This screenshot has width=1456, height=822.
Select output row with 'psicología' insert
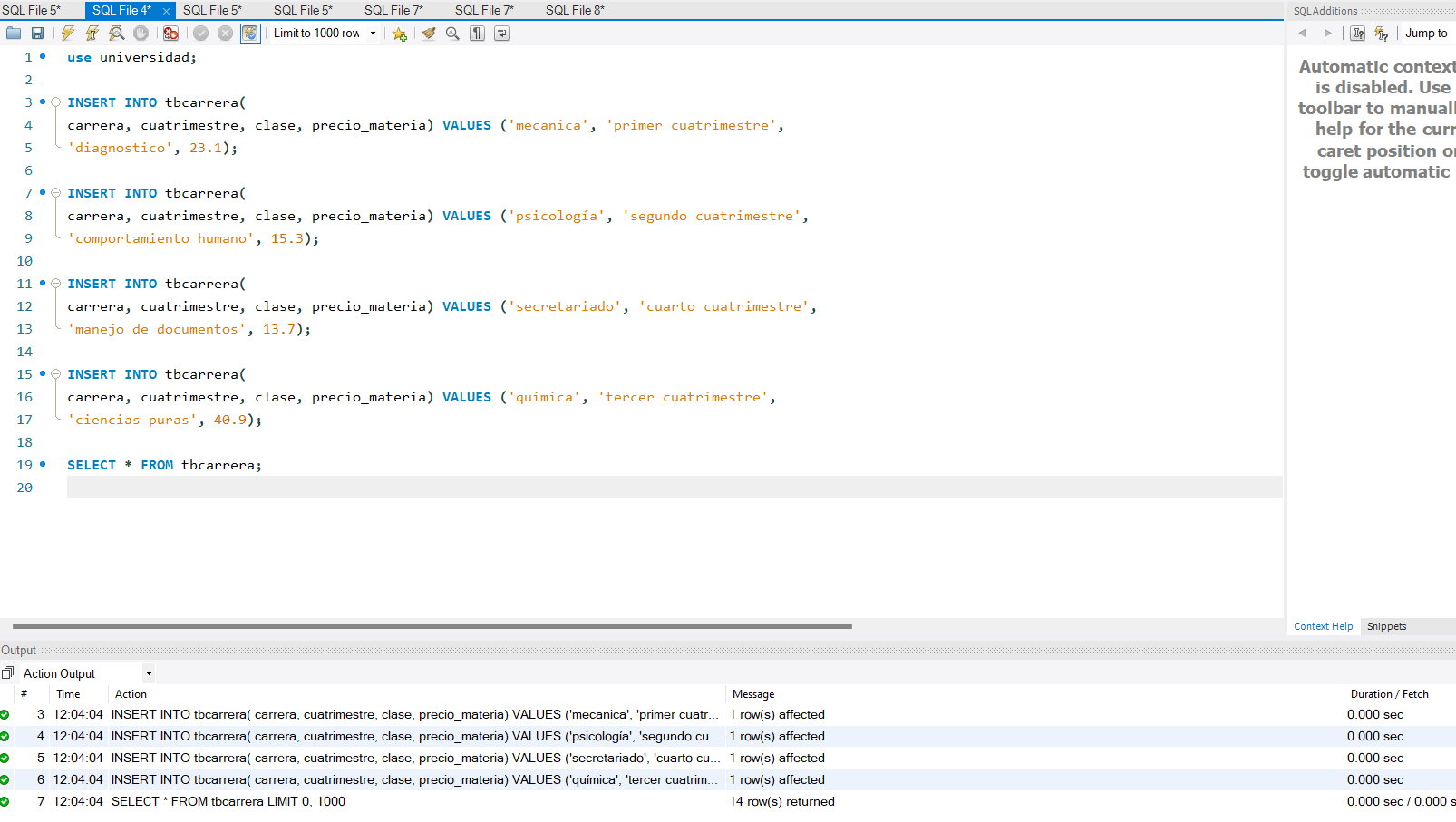tap(728, 737)
